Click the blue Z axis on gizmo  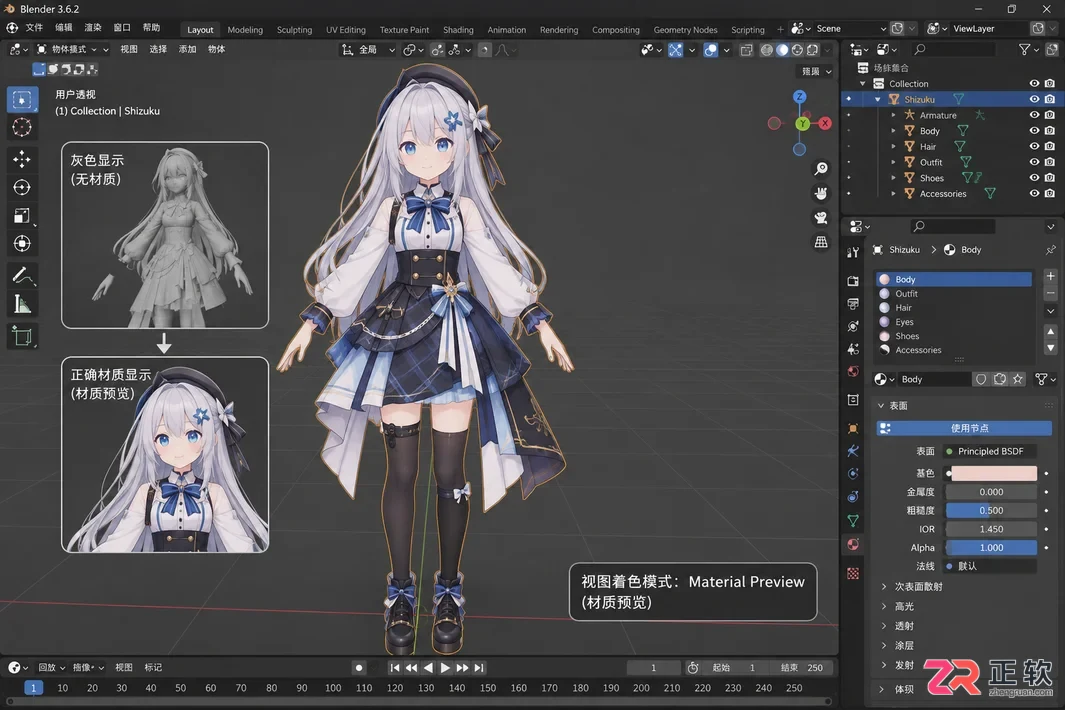pos(799,97)
